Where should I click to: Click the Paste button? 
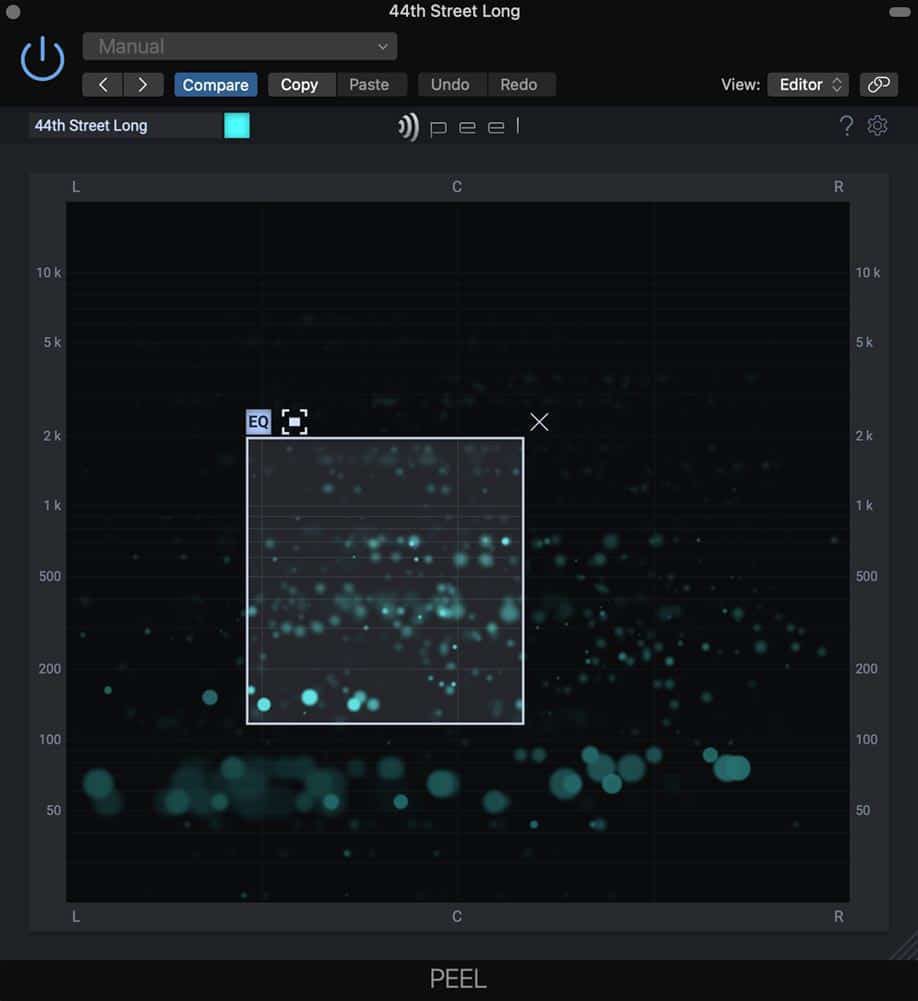(371, 85)
